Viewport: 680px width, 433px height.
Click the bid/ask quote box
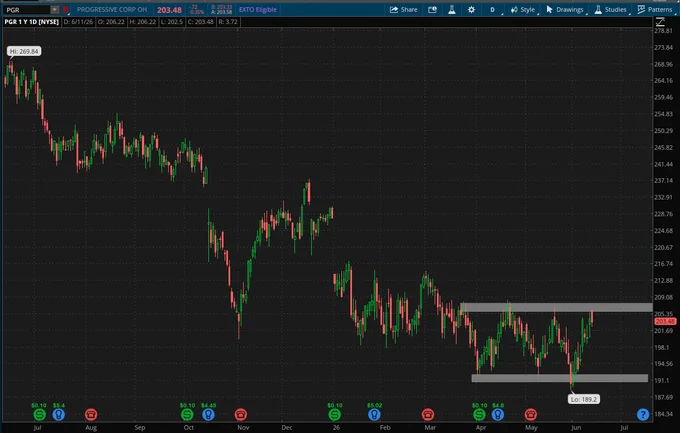pyautogui.click(x=221, y=10)
